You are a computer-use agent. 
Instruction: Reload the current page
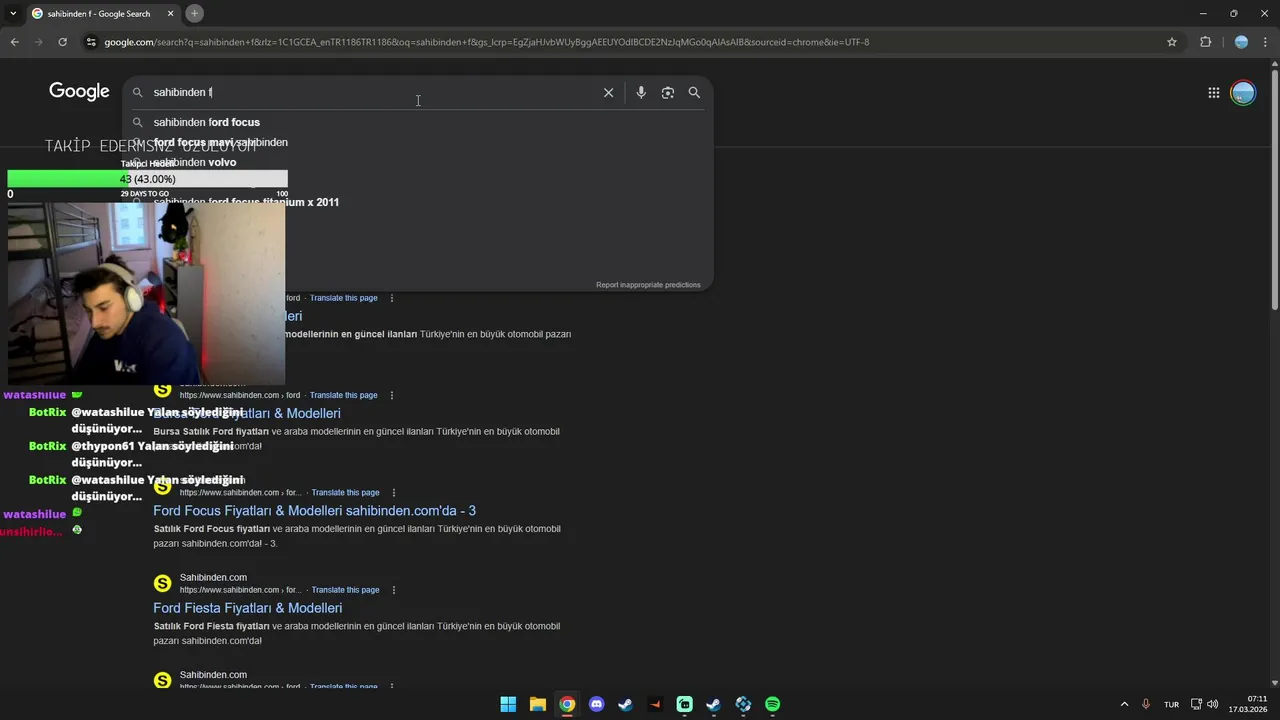click(x=62, y=42)
